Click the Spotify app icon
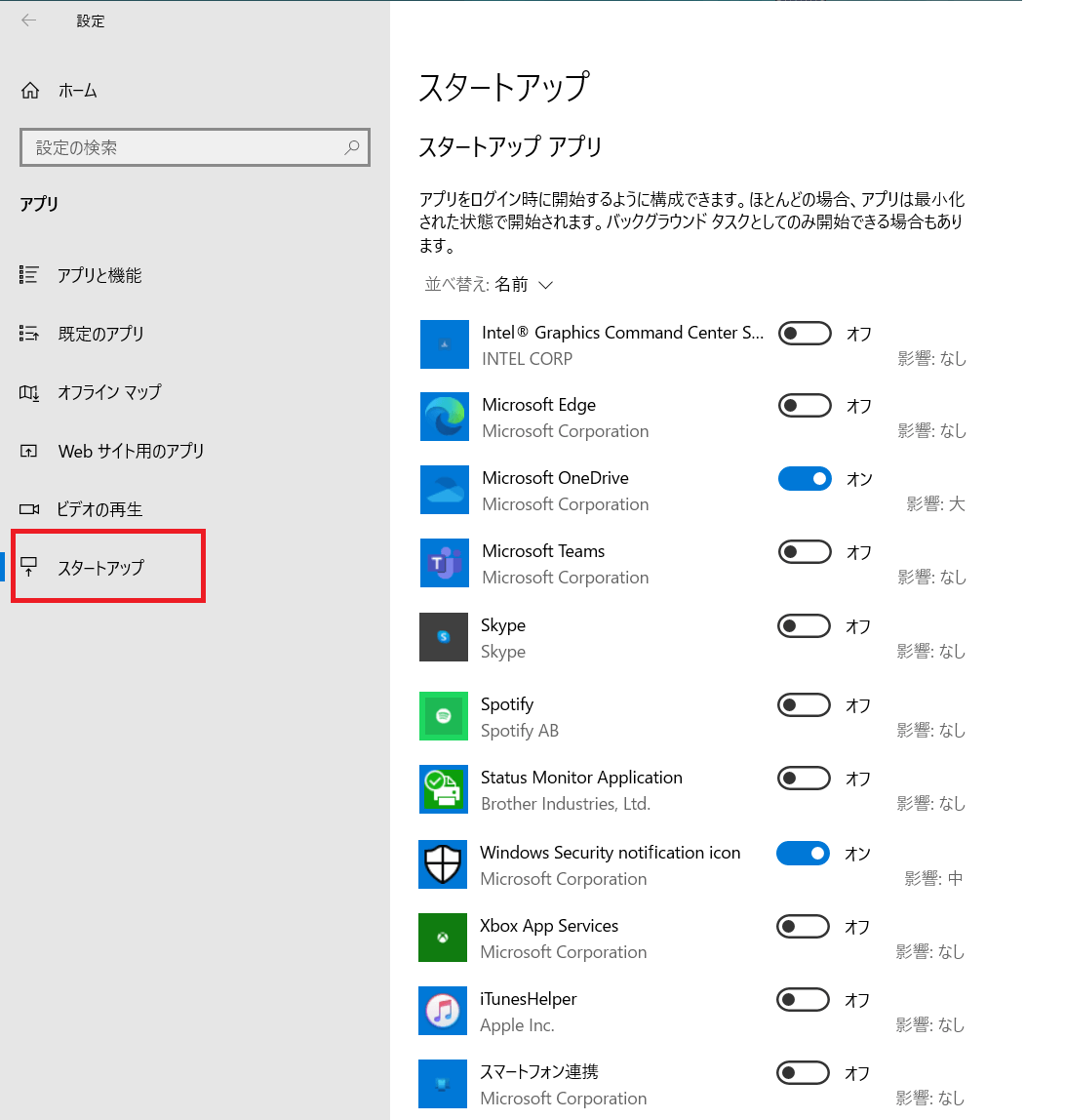 [445, 716]
